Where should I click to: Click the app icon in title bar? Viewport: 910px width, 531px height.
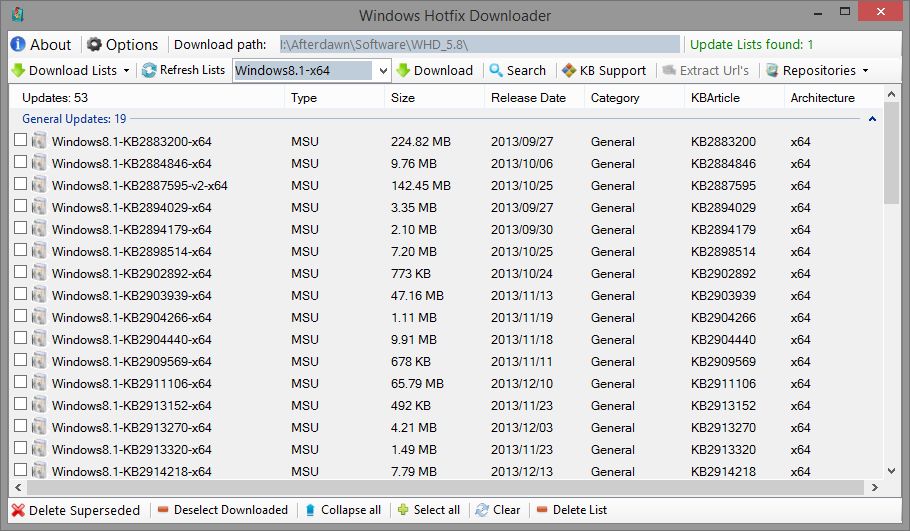pos(17,15)
